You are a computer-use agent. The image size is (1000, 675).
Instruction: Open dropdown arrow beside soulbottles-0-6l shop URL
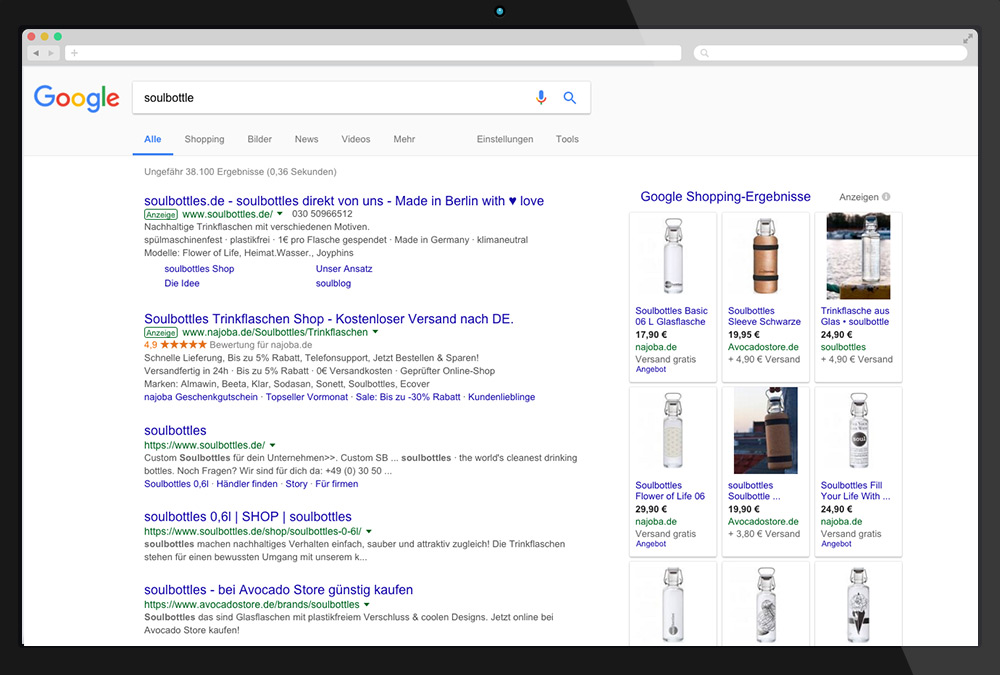[369, 531]
